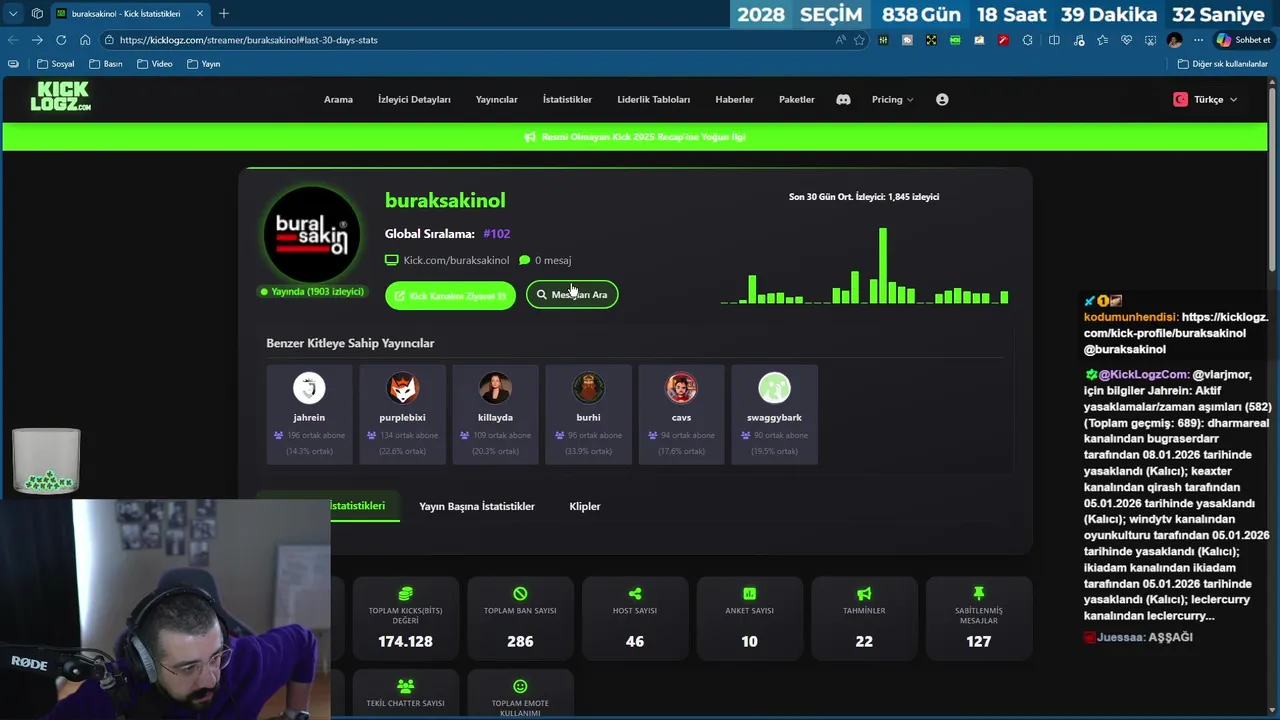
Task: Open the Basın bookmarks folder
Action: (x=106, y=64)
